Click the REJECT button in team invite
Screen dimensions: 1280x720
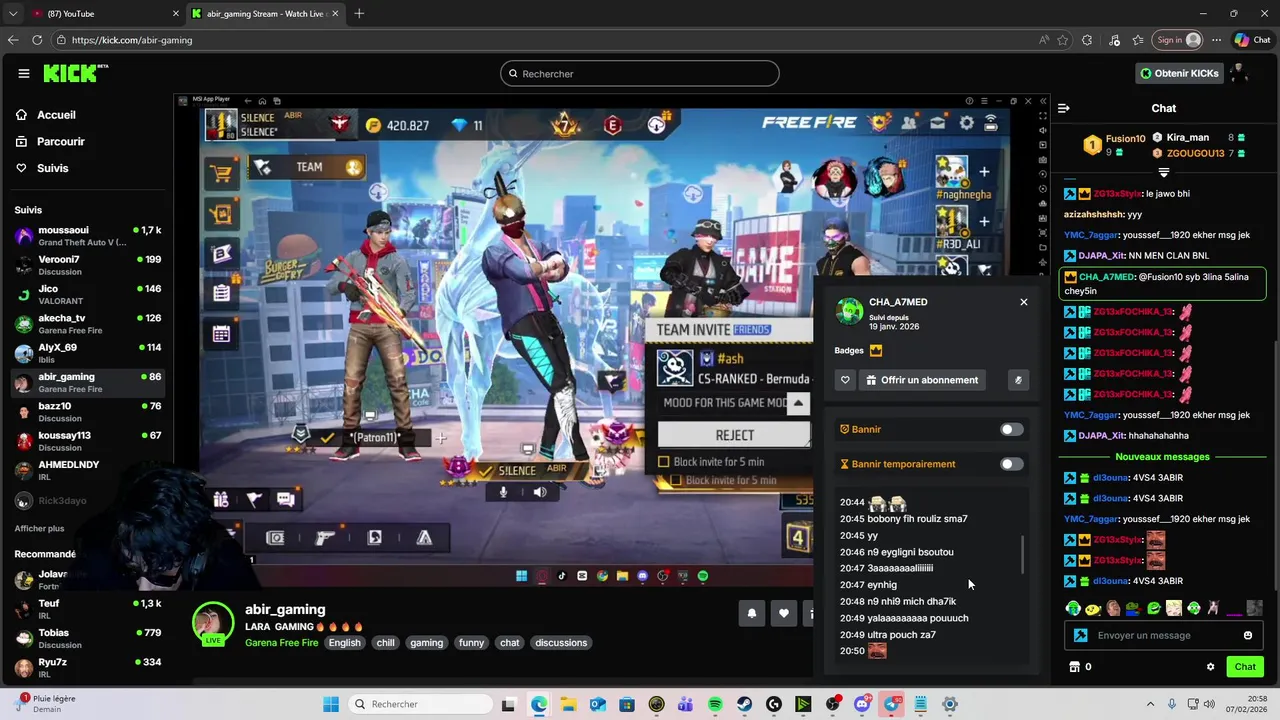[x=734, y=435]
